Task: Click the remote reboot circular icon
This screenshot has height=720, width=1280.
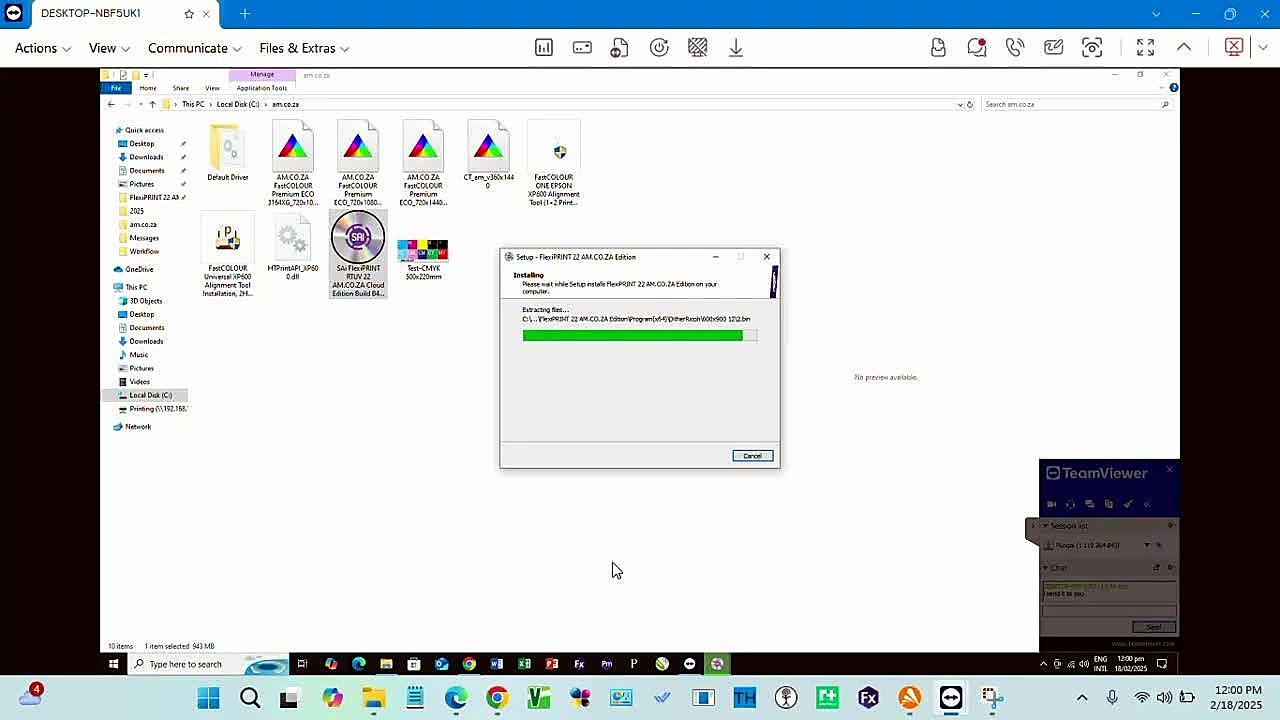Action: (659, 48)
